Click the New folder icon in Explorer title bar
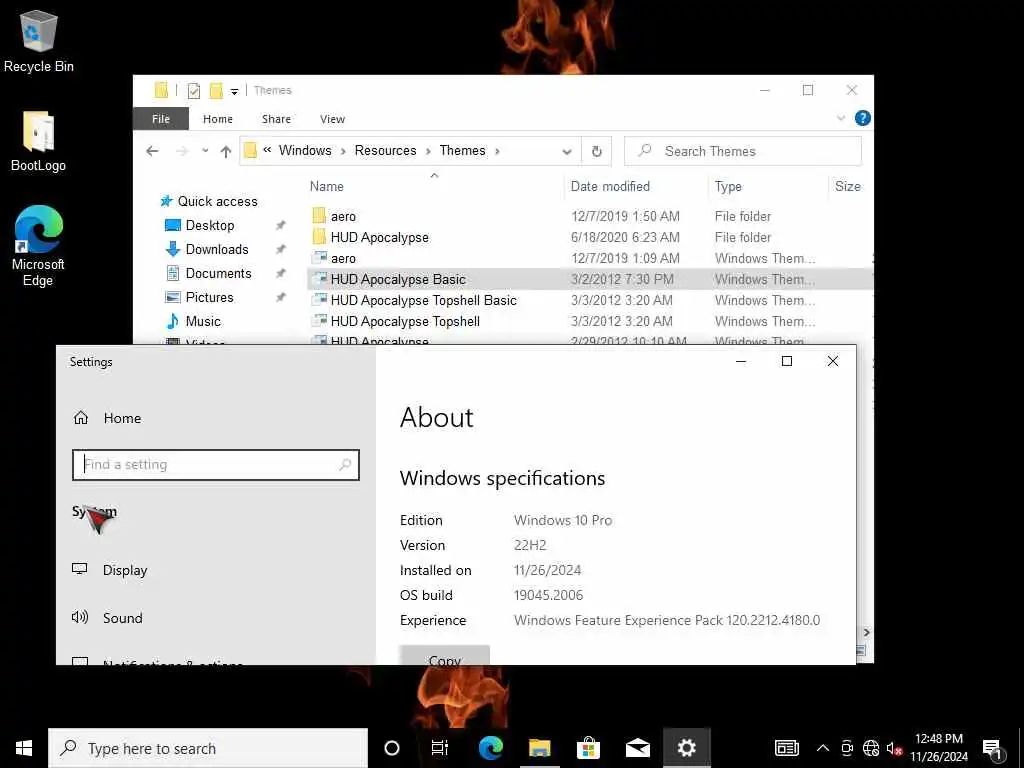 216,91
